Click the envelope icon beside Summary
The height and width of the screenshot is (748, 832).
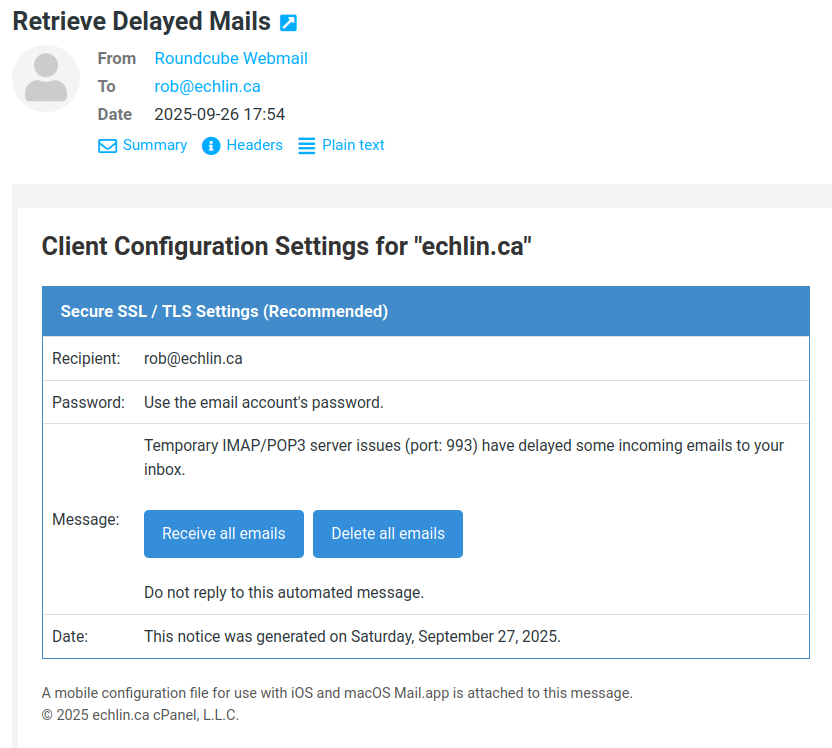[x=107, y=146]
